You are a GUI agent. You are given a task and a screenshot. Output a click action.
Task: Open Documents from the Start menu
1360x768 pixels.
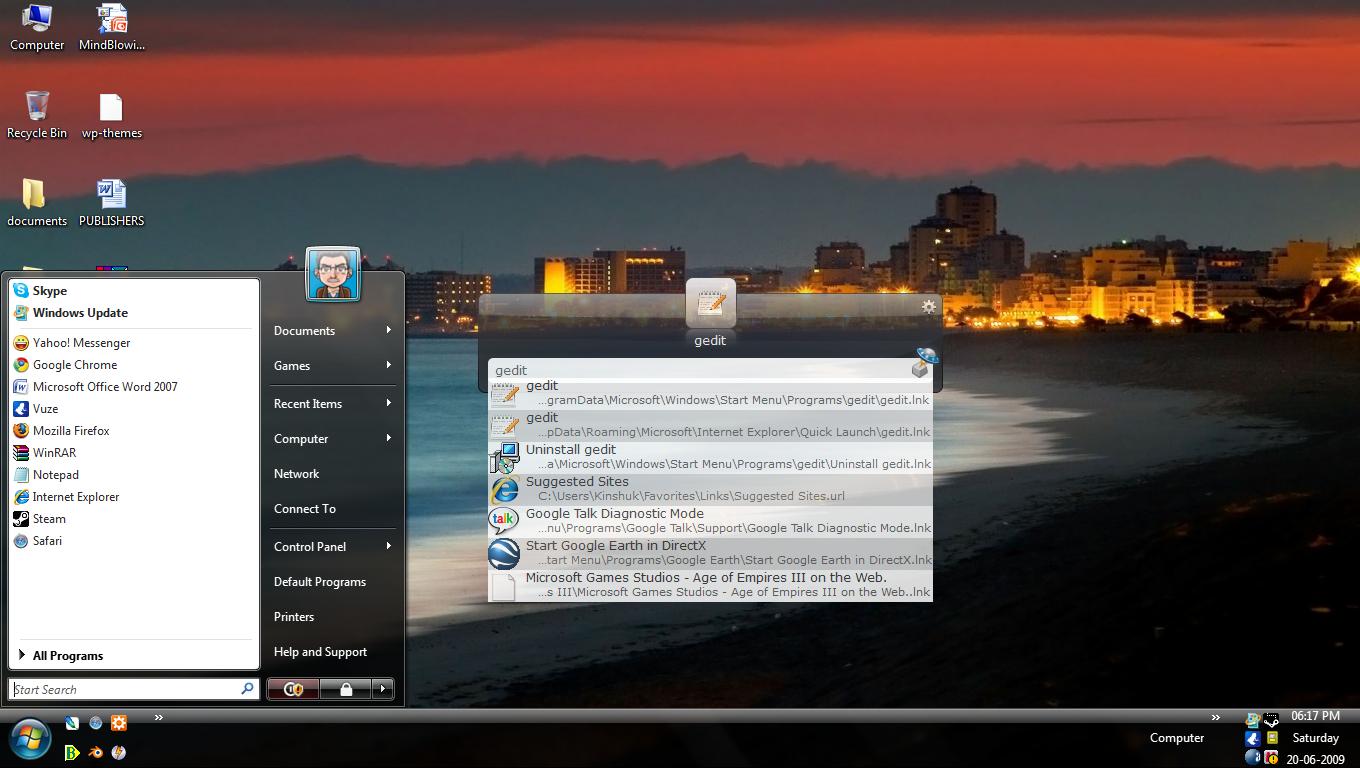coord(303,330)
